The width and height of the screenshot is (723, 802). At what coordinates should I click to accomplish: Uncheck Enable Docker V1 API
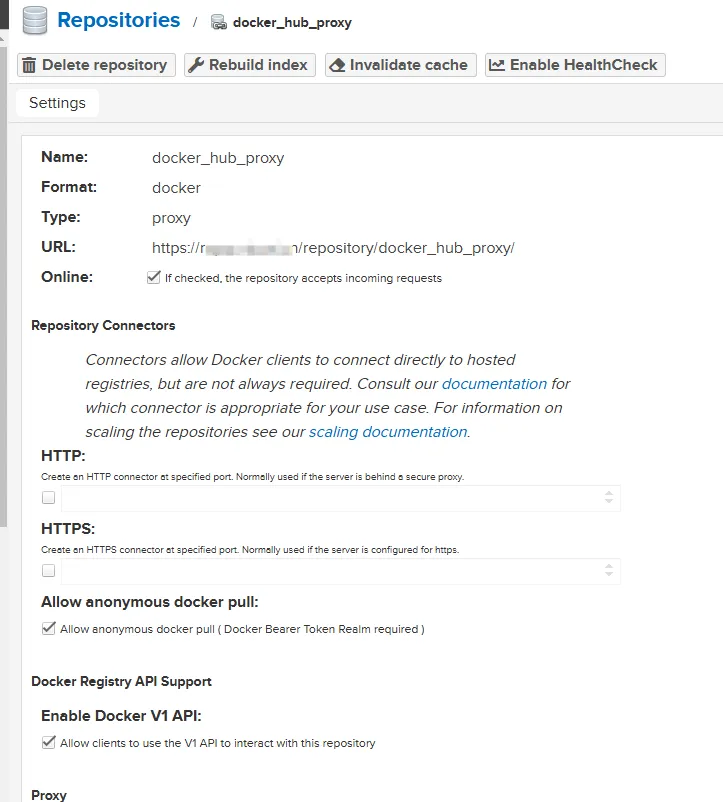(48, 742)
